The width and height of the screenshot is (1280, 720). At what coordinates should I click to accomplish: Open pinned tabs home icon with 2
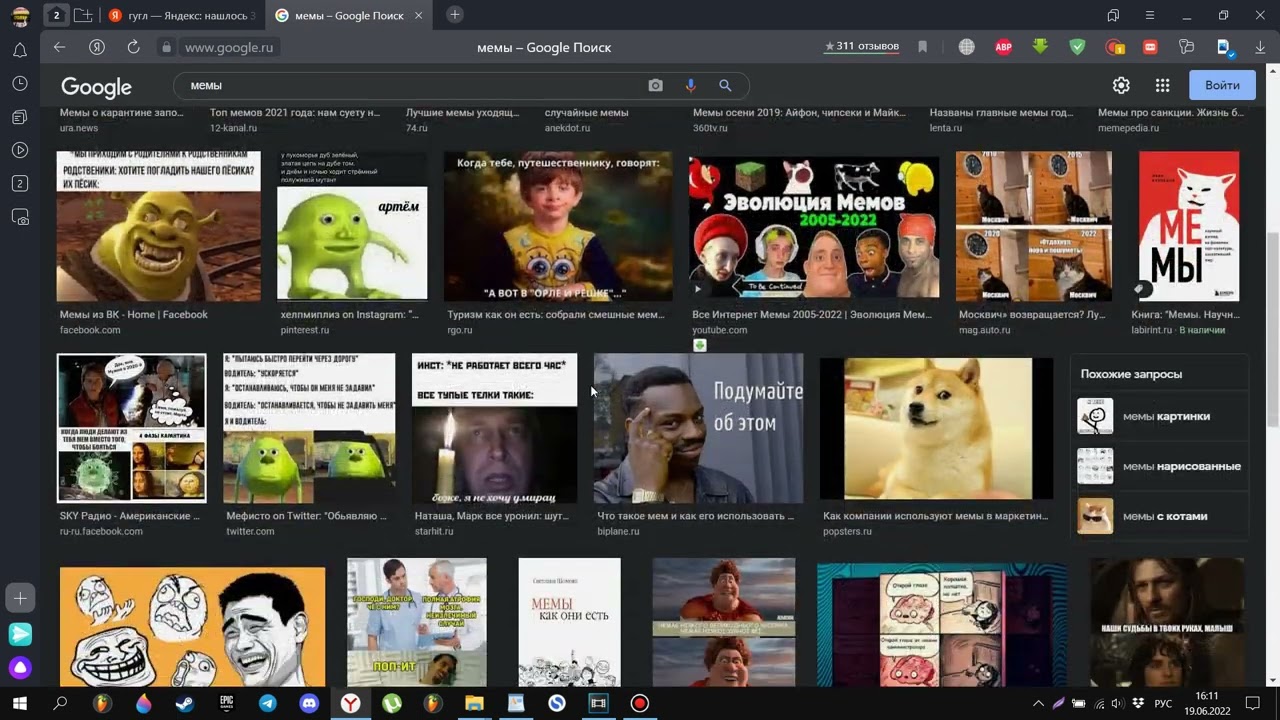click(56, 15)
